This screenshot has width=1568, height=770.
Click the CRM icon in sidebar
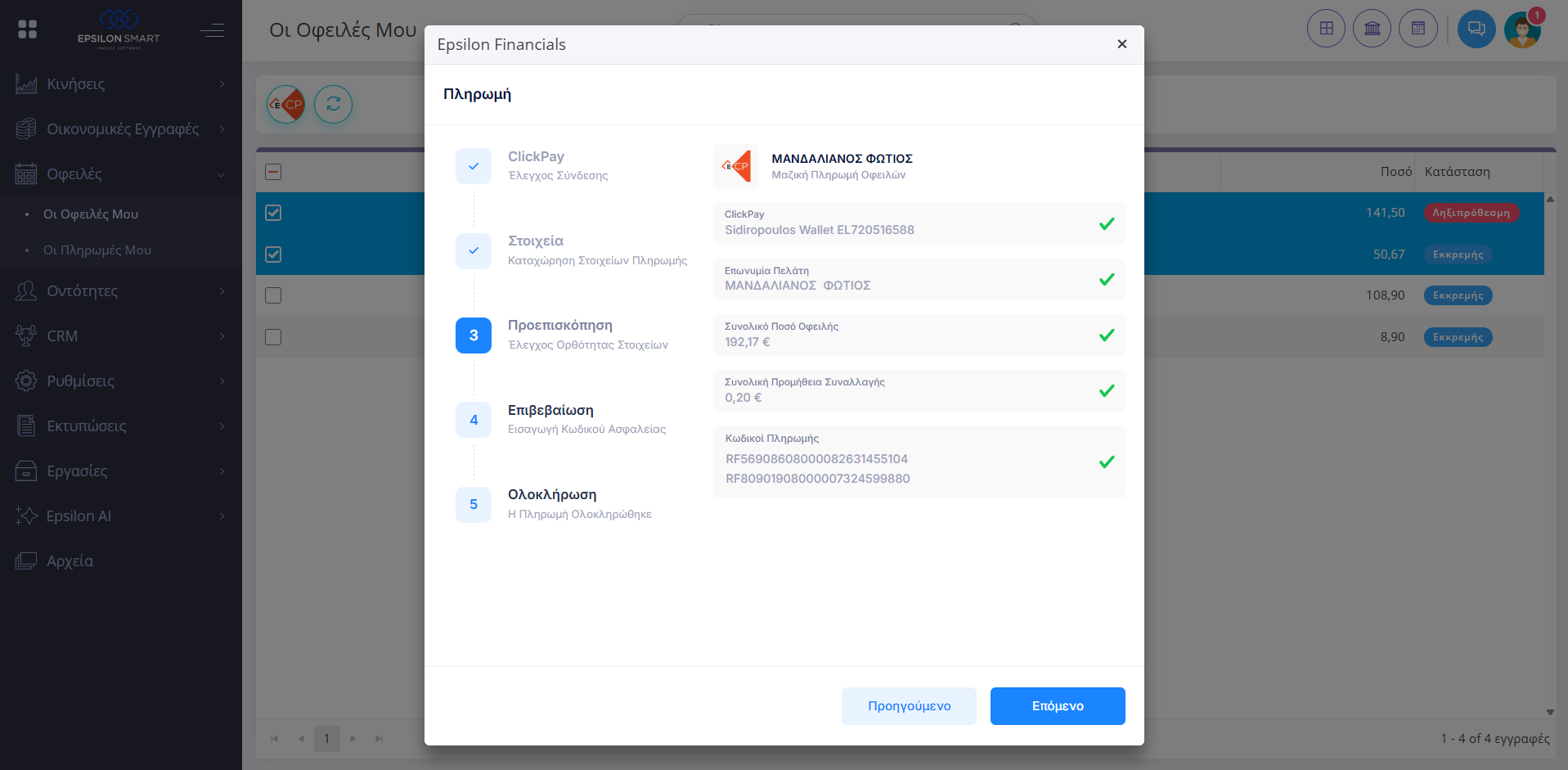26,336
